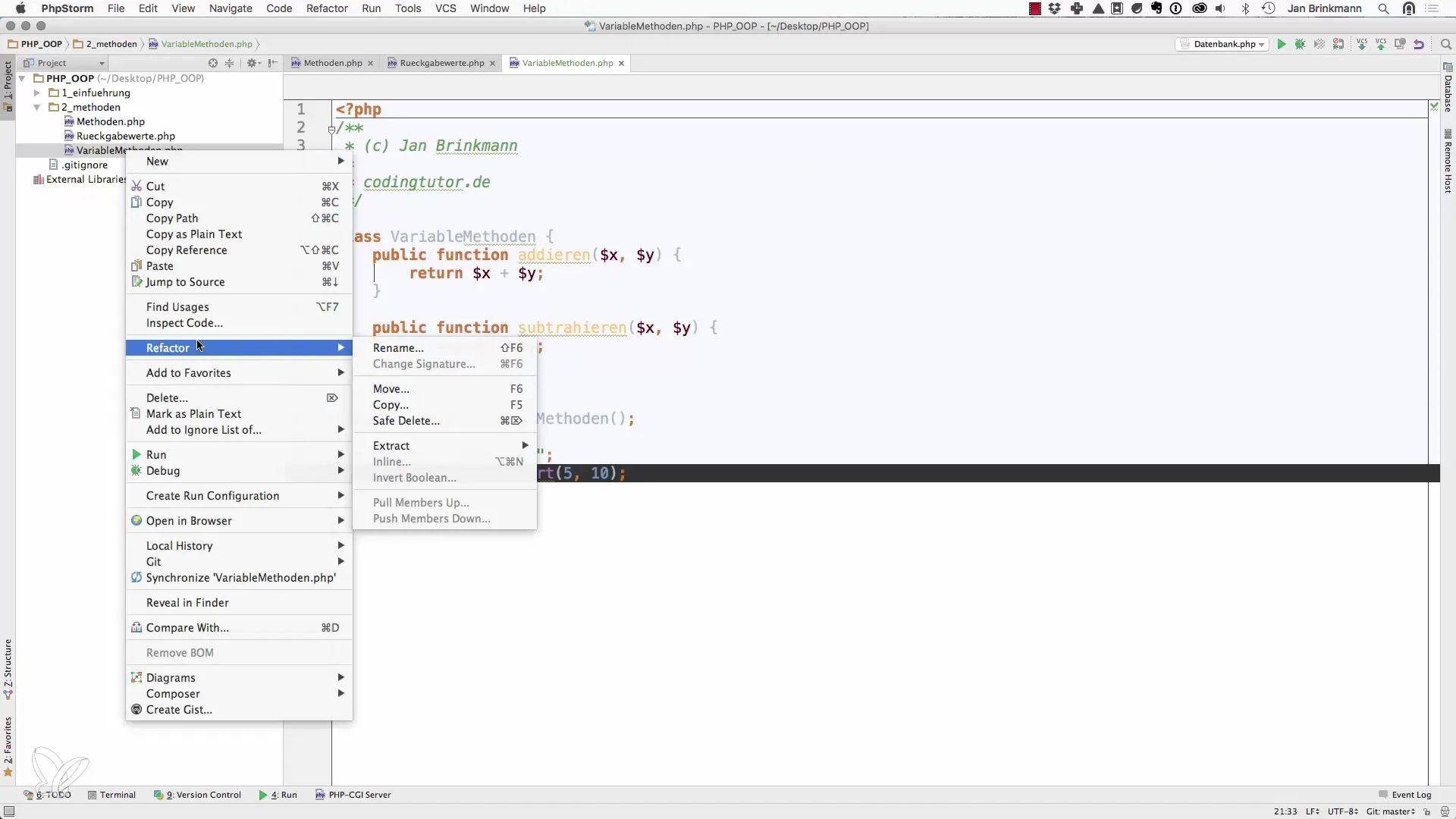1456x819 pixels.
Task: Open the Navigate menu in menu bar
Action: [x=231, y=8]
